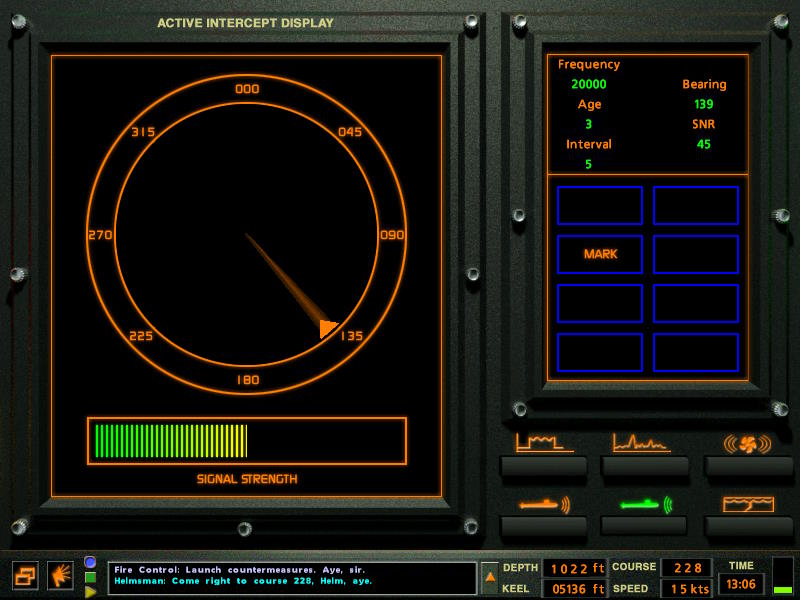The image size is (800, 600).
Task: Select the green active intercept submarine icon
Action: click(645, 504)
